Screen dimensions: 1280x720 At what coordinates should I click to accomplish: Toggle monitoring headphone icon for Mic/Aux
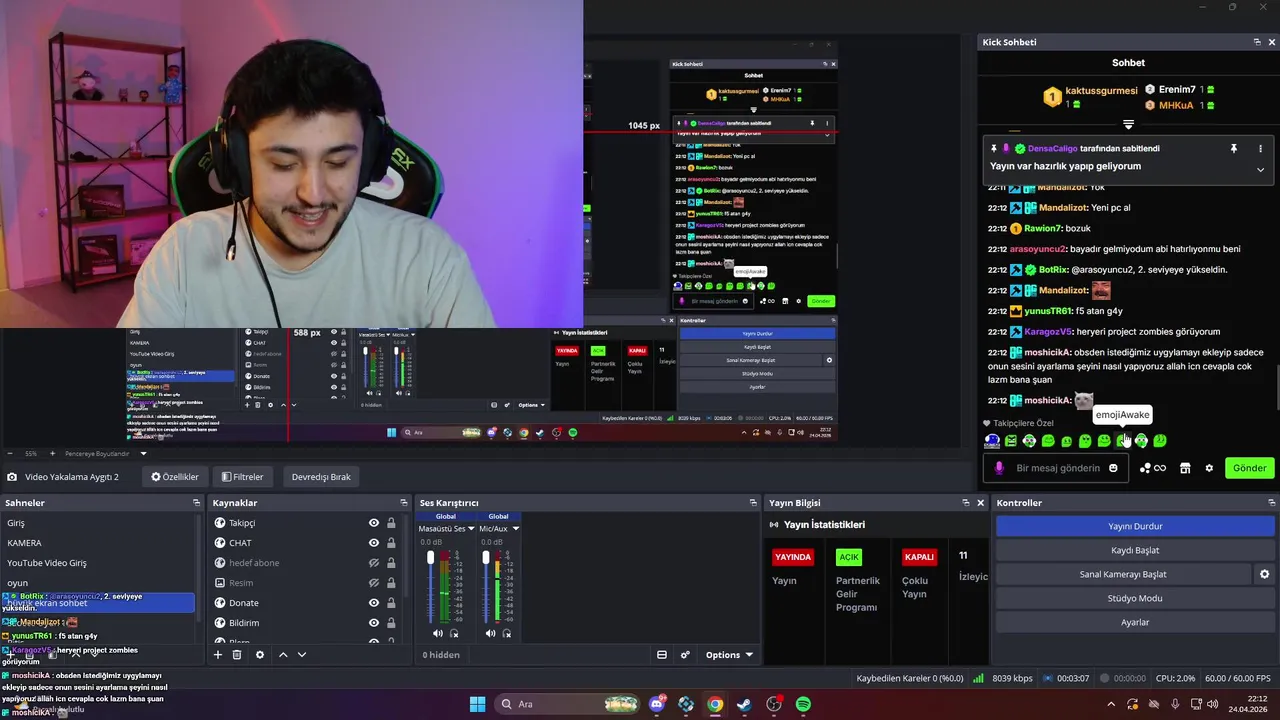click(506, 633)
